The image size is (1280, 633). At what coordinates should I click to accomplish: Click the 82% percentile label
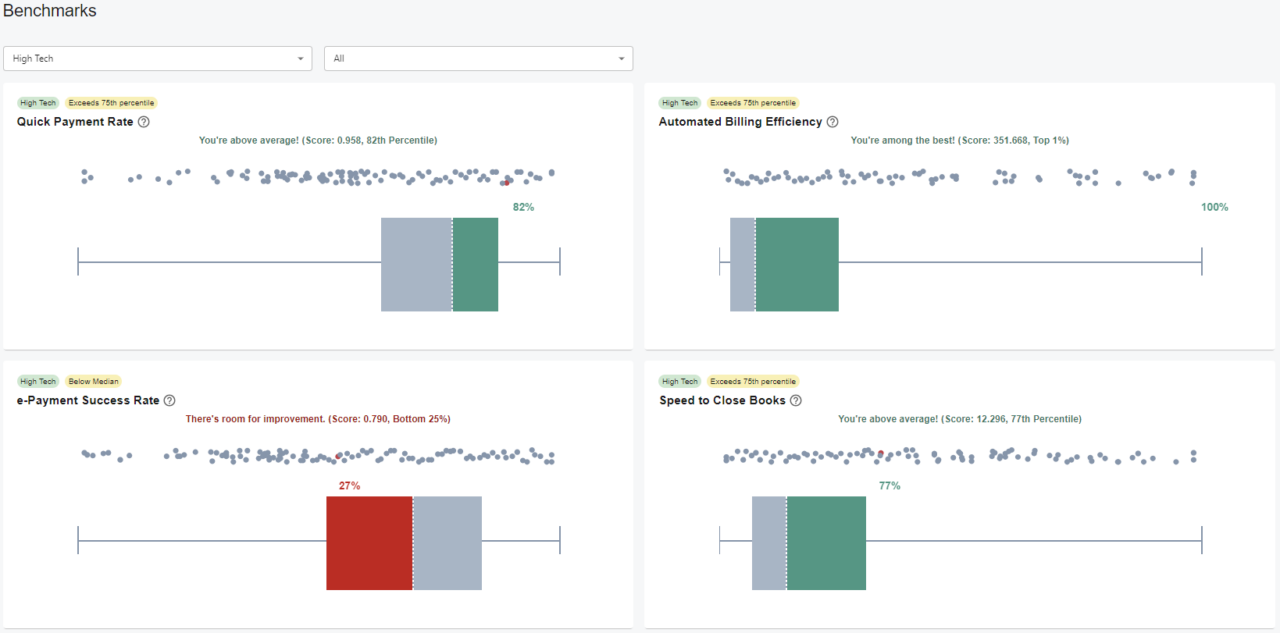click(523, 207)
